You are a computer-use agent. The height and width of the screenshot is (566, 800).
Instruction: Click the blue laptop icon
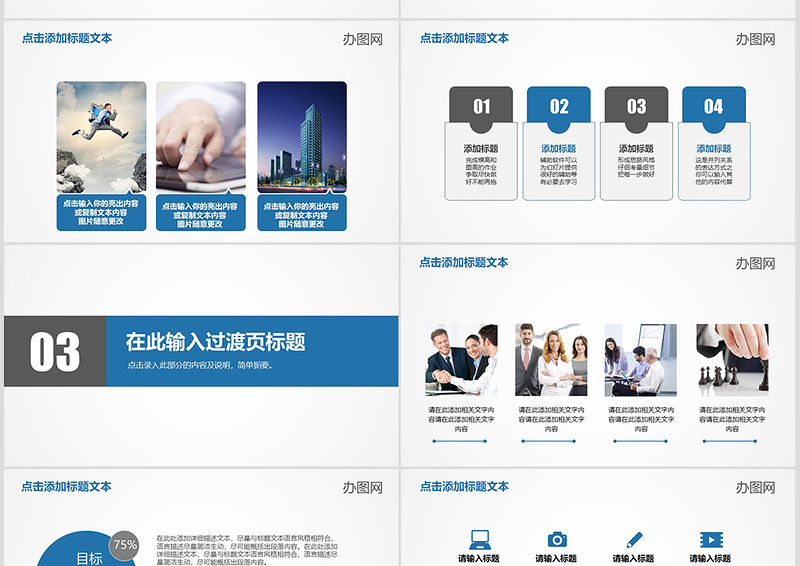coord(479,539)
